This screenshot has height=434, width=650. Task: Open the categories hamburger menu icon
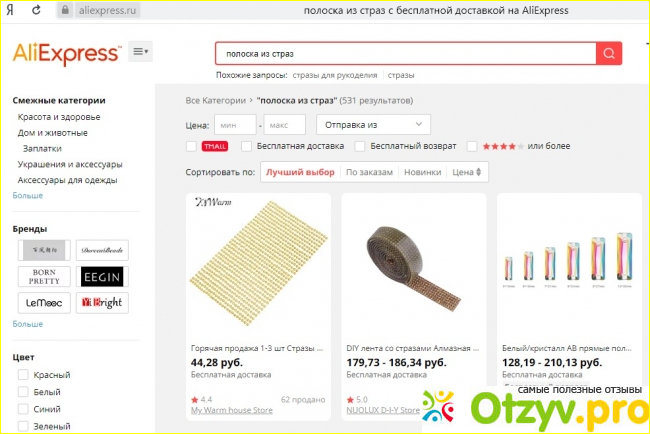coord(141,51)
